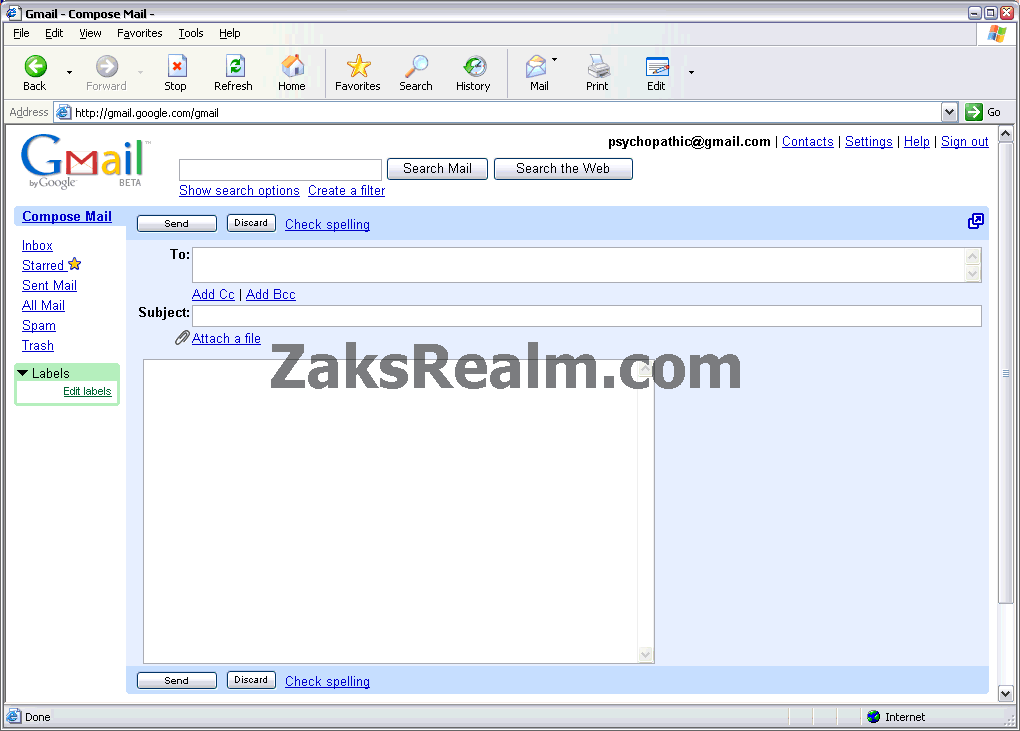Open the Spam folder link
Viewport: 1020px width, 731px height.
[38, 326]
